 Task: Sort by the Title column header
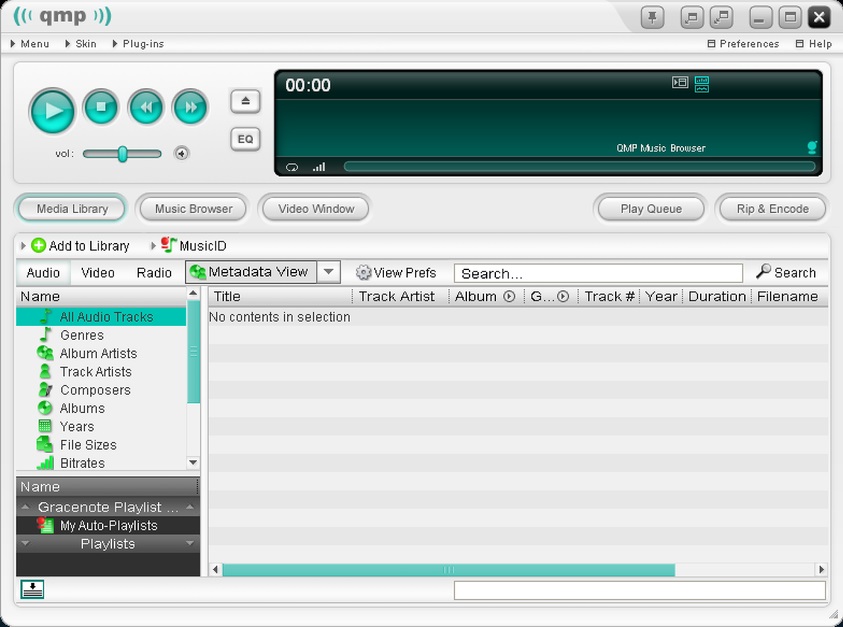pyautogui.click(x=280, y=296)
